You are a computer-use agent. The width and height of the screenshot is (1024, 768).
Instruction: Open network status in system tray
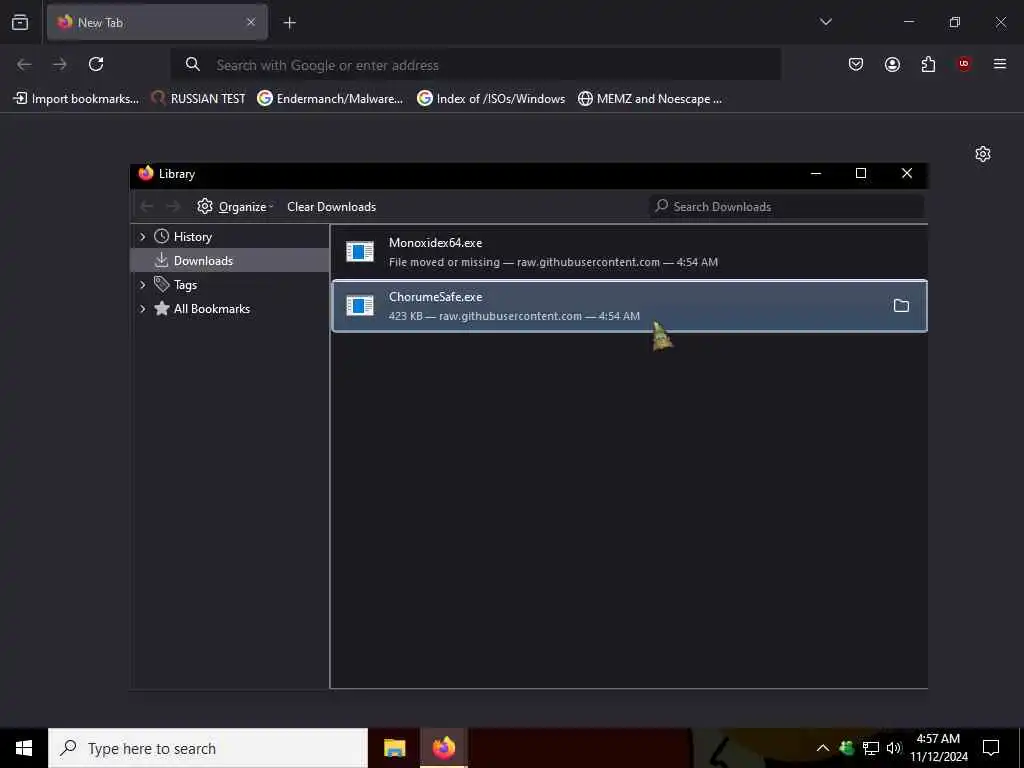click(x=871, y=748)
